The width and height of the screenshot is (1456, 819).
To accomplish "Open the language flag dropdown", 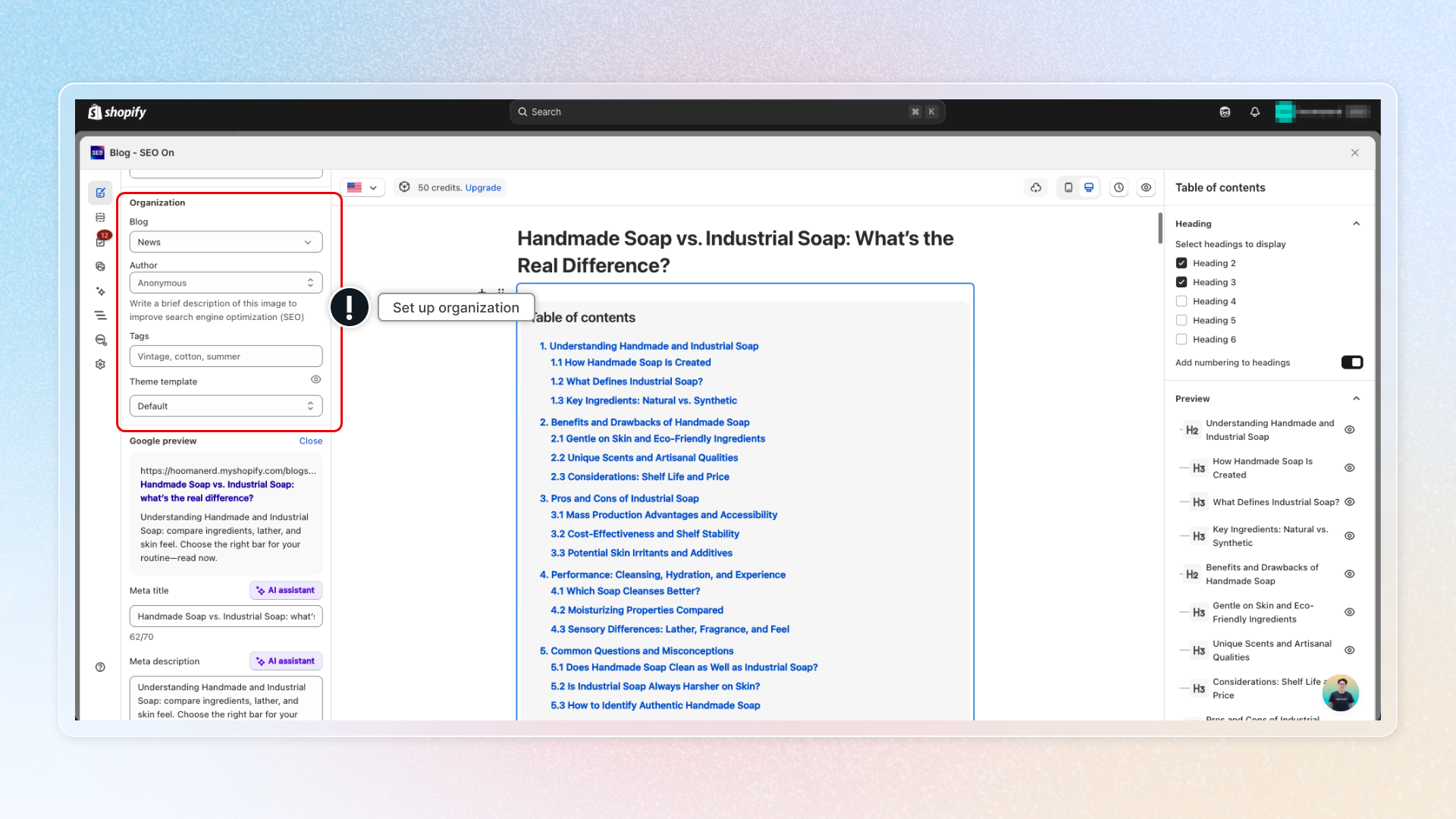I will [362, 187].
